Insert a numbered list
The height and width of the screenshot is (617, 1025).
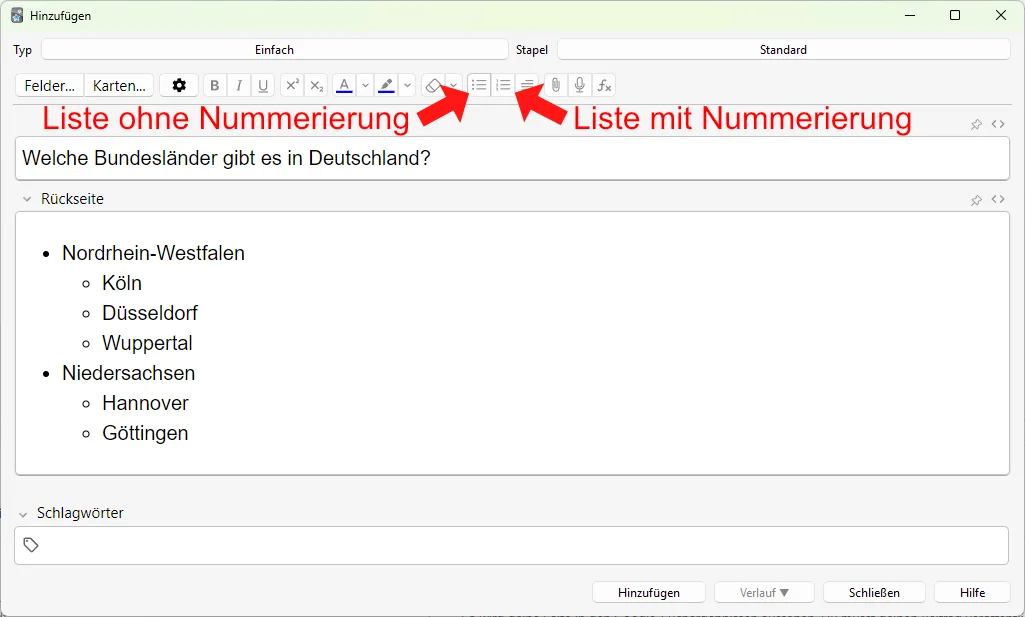503,85
